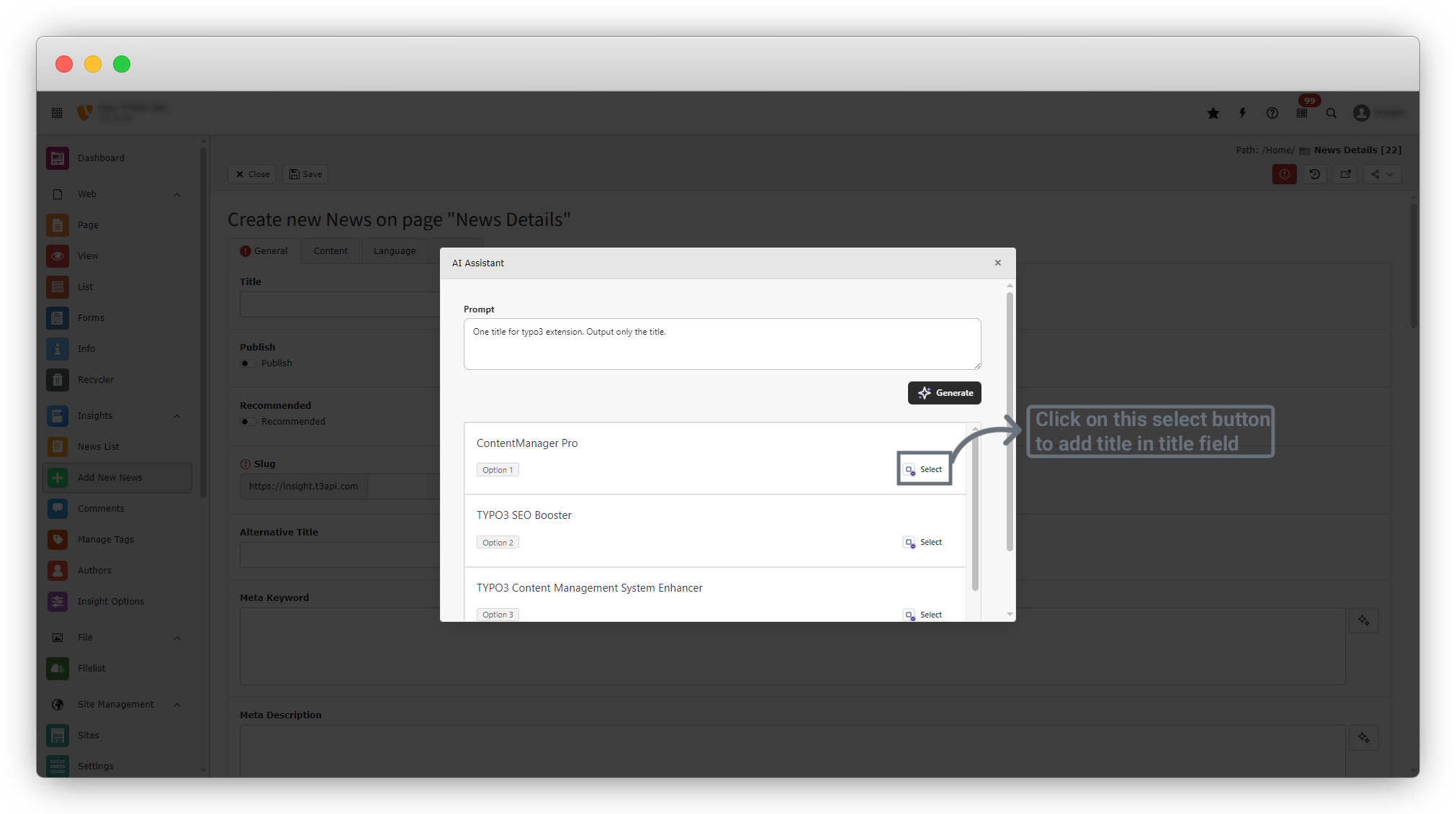Click the Generate button
This screenshot has width=1456, height=814.
(x=945, y=393)
